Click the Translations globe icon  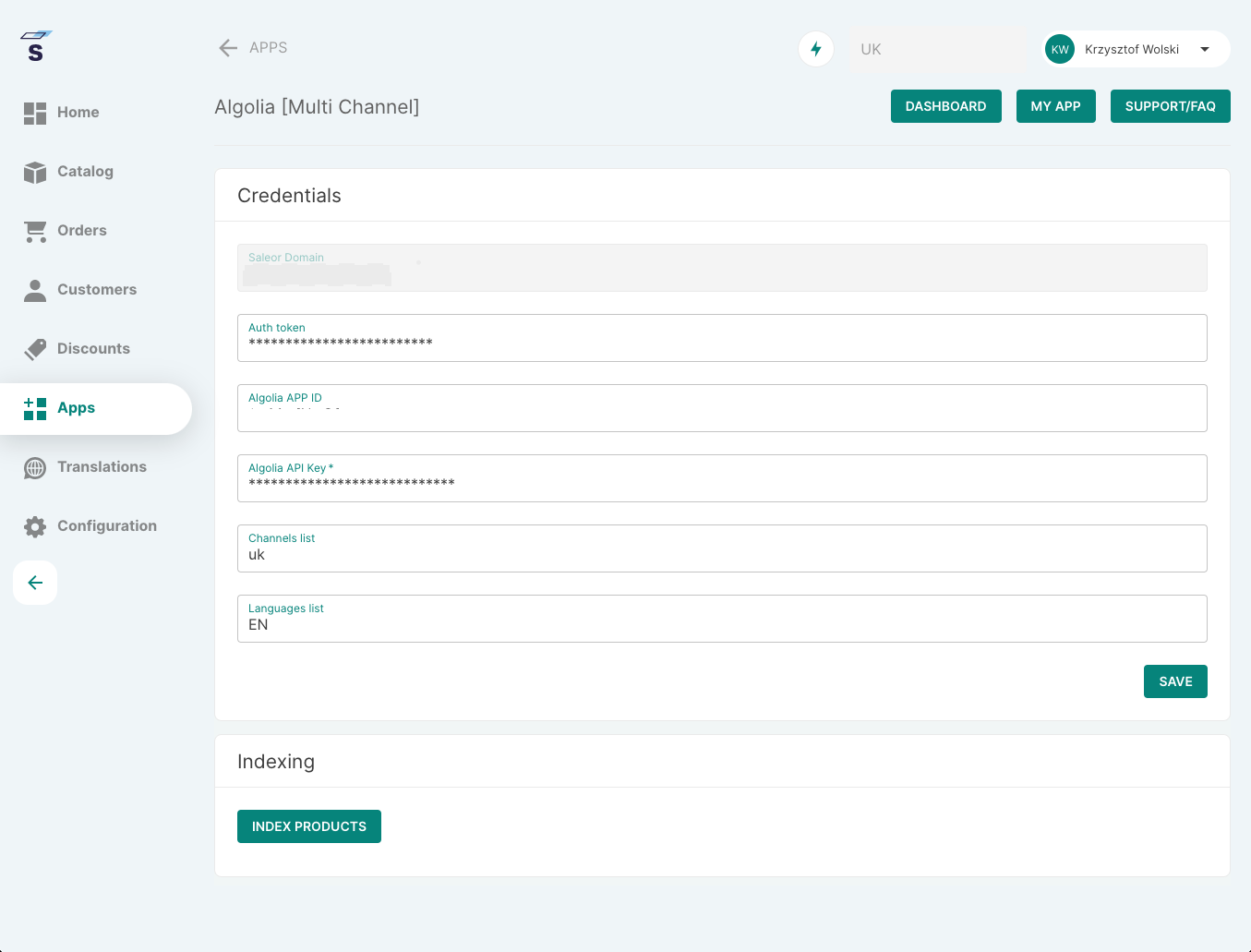(x=35, y=467)
